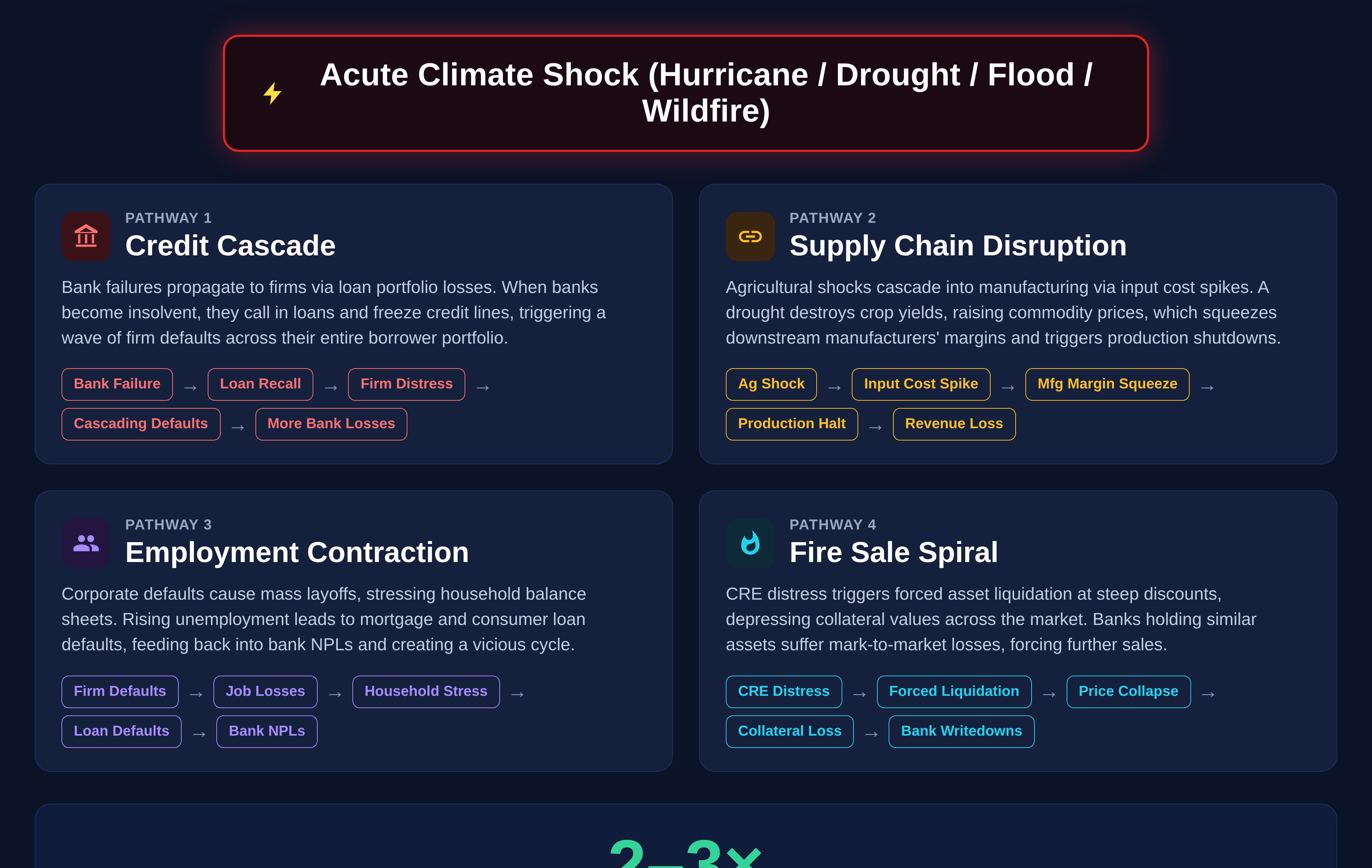This screenshot has height=868, width=1372.
Task: Click the Household Stress tag
Action: (x=425, y=692)
